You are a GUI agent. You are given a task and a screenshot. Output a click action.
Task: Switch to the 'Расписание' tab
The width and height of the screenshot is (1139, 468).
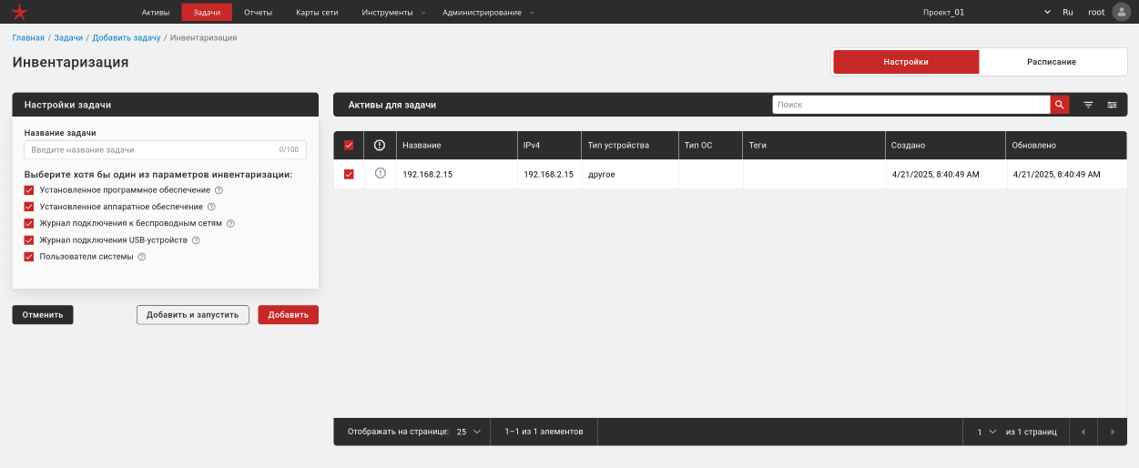1051,62
